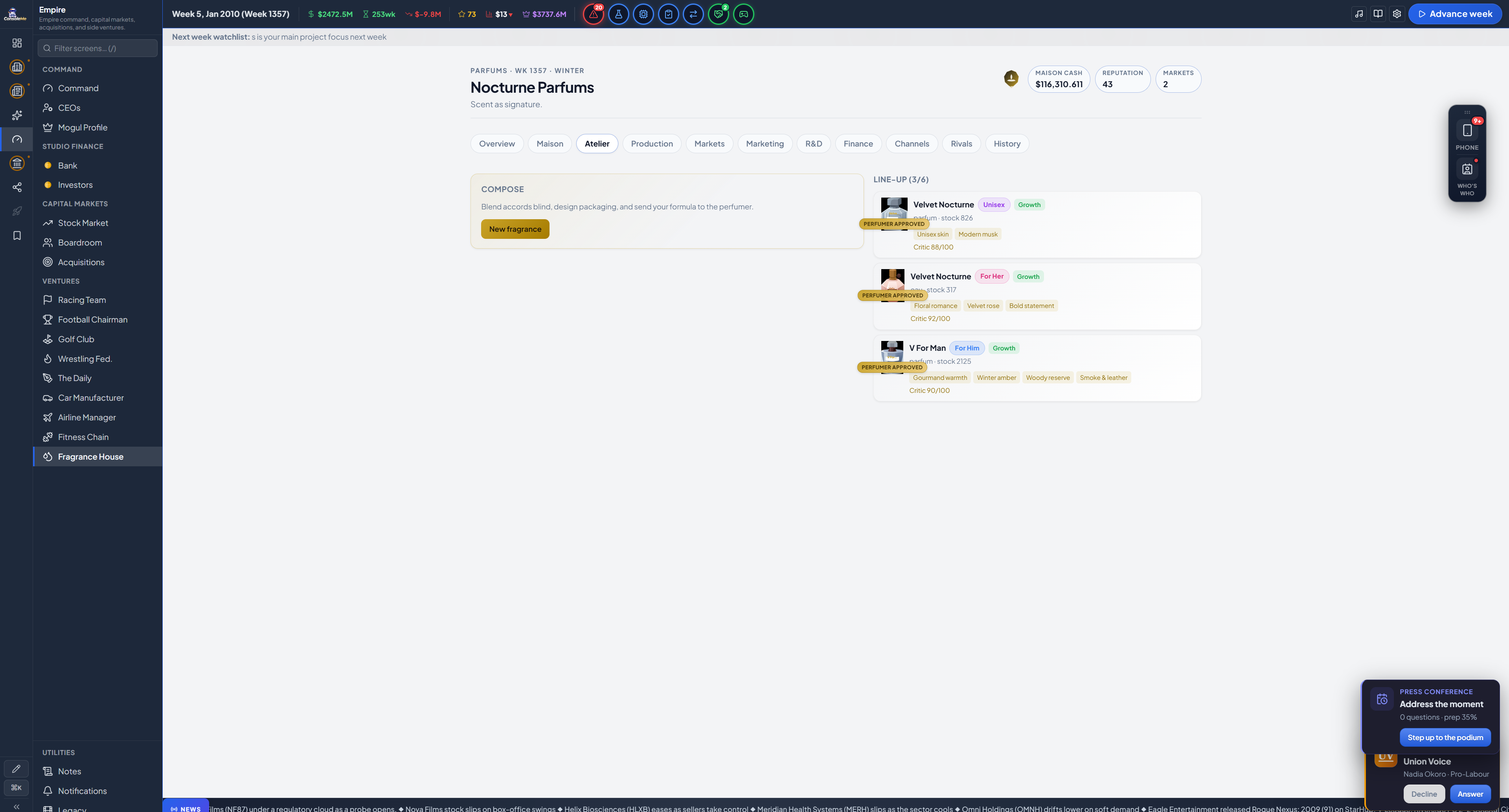Screen dimensions: 1509x812
Task: Open Golf Club in the sidebar
Action: (97, 339)
